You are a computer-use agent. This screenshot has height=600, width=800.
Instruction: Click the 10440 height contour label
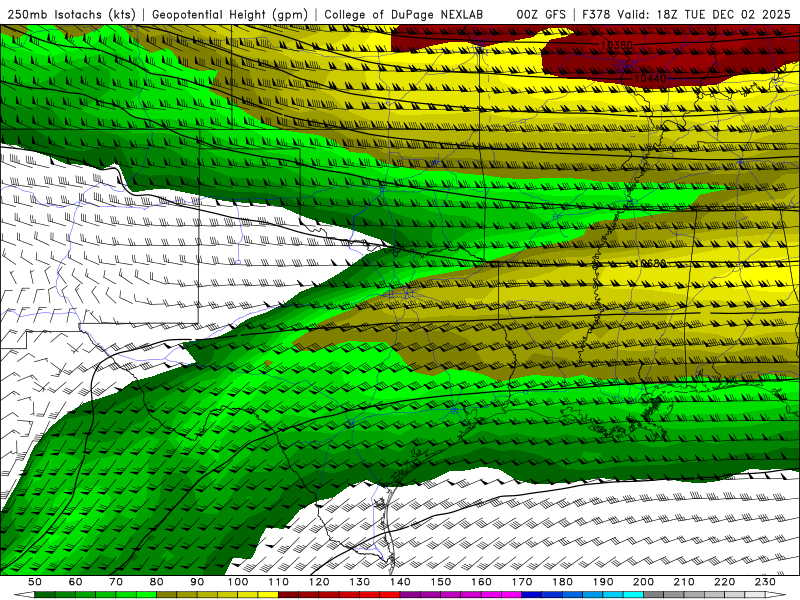(651, 78)
